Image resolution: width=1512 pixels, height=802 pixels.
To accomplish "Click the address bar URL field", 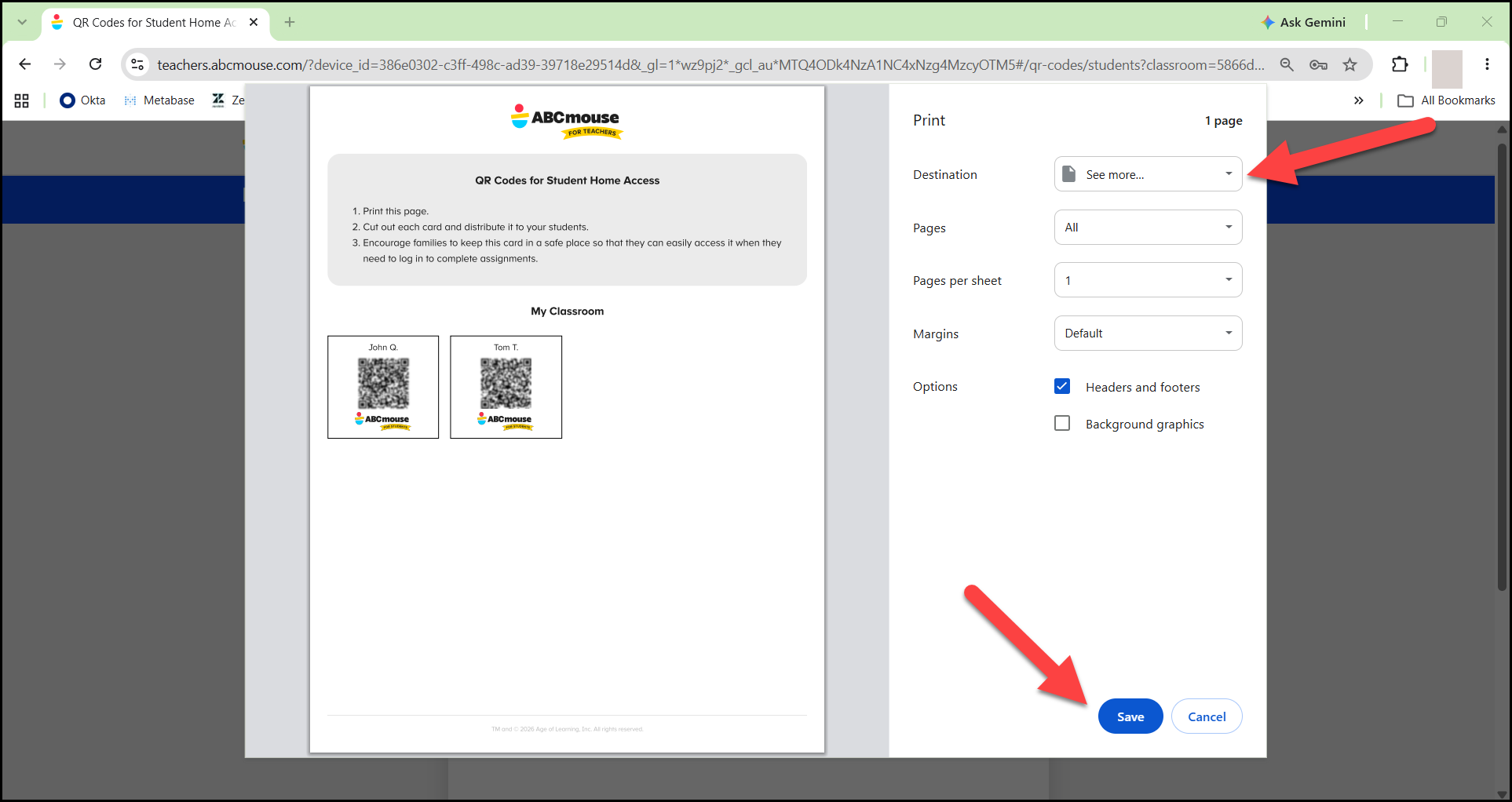I will pyautogui.click(x=710, y=64).
